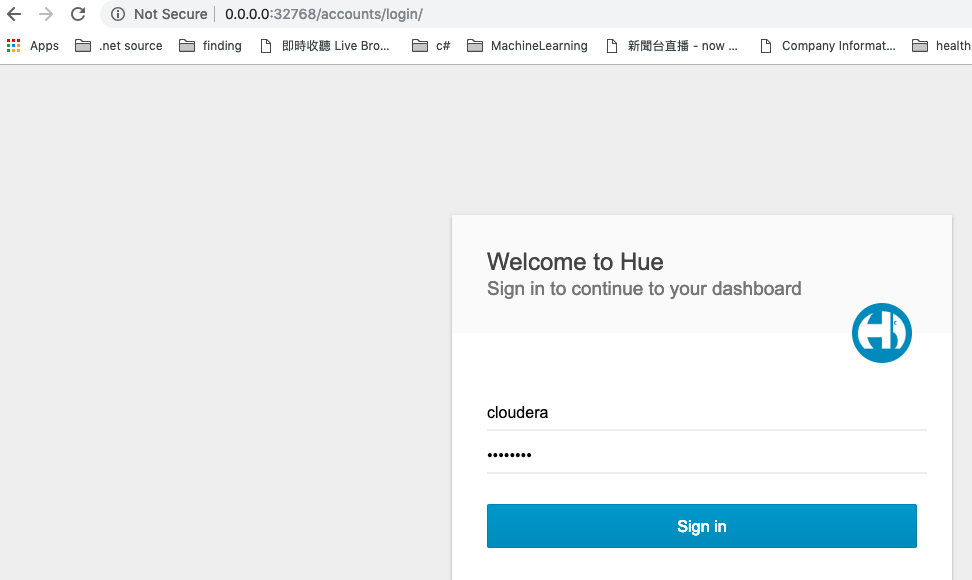Click the Sign in button
The width and height of the screenshot is (972, 580).
coord(701,526)
